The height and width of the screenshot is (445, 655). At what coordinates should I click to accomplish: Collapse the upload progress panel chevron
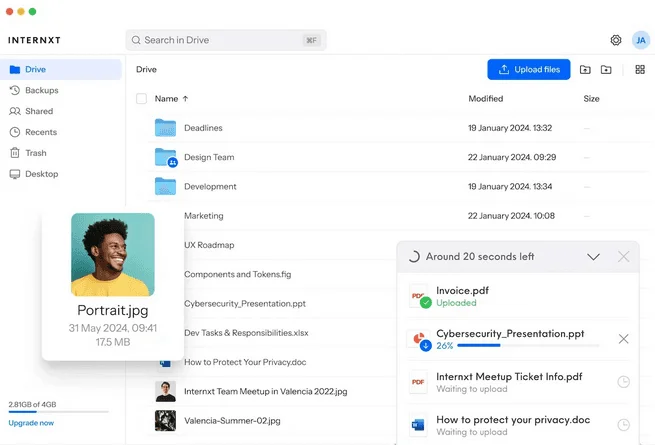click(x=594, y=257)
